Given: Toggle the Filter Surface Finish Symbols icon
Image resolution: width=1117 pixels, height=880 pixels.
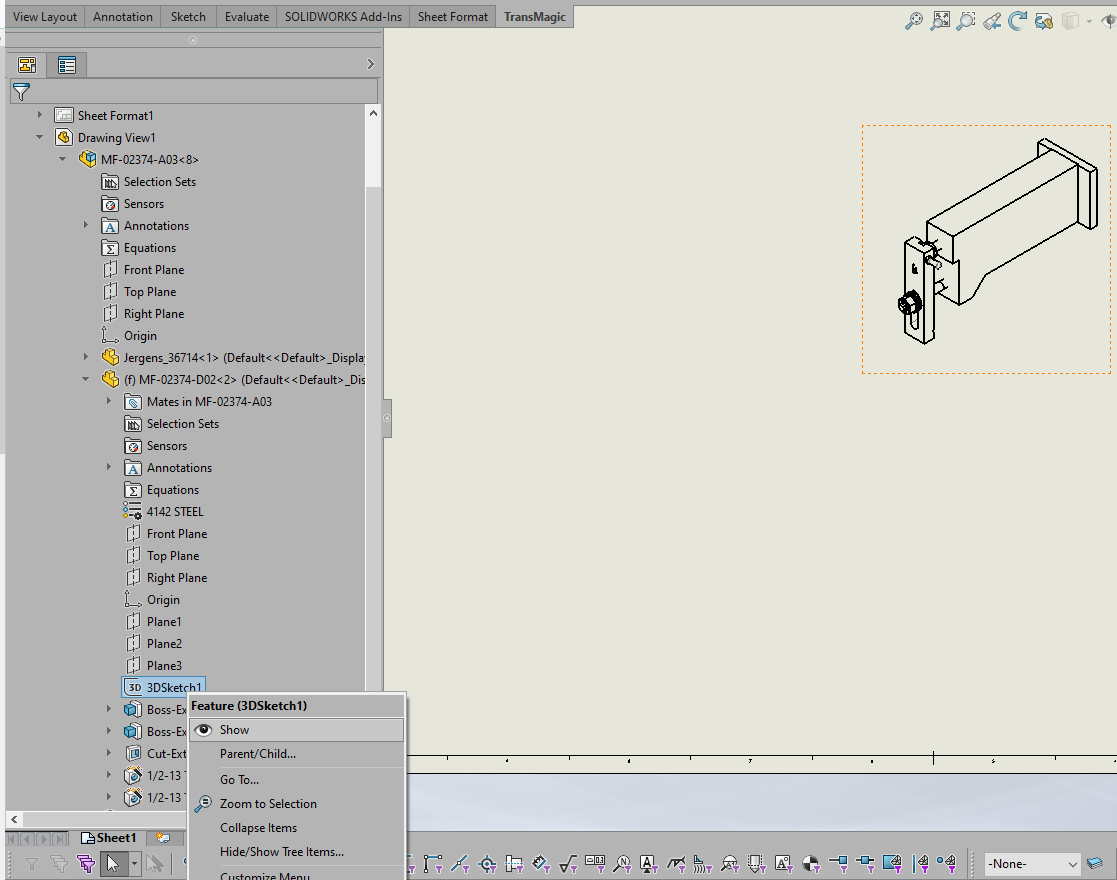Looking at the screenshot, I should point(568,864).
